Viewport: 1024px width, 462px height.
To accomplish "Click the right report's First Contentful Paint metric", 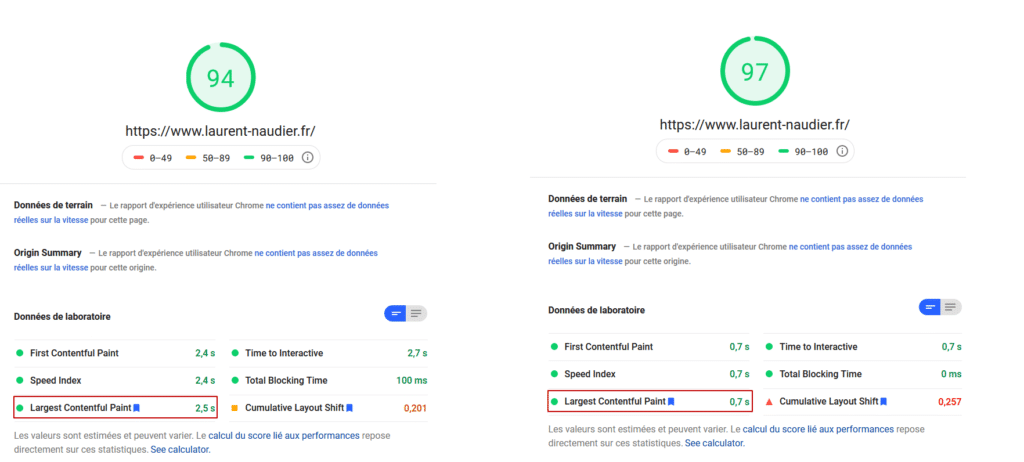I will [x=609, y=347].
